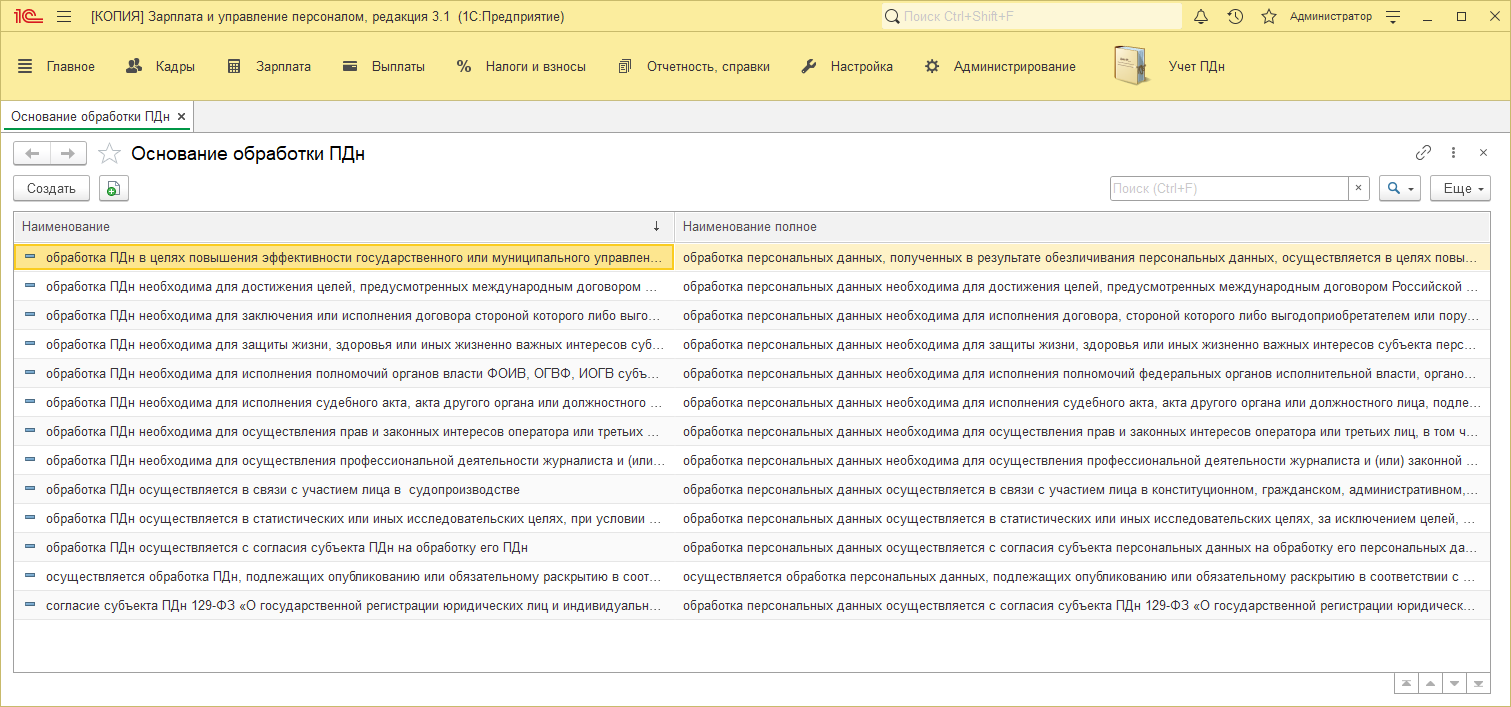
Task: Click in the Поиск (Ctrl+F) field
Action: tap(1228, 188)
